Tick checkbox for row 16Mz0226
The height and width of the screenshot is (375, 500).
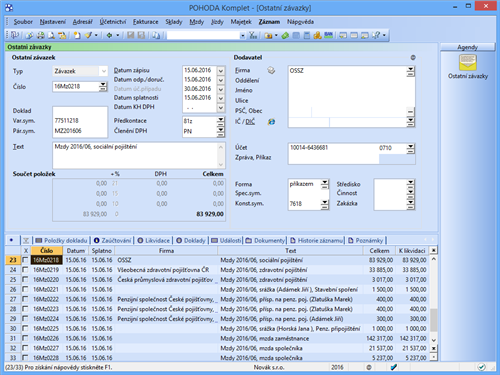[25, 338]
